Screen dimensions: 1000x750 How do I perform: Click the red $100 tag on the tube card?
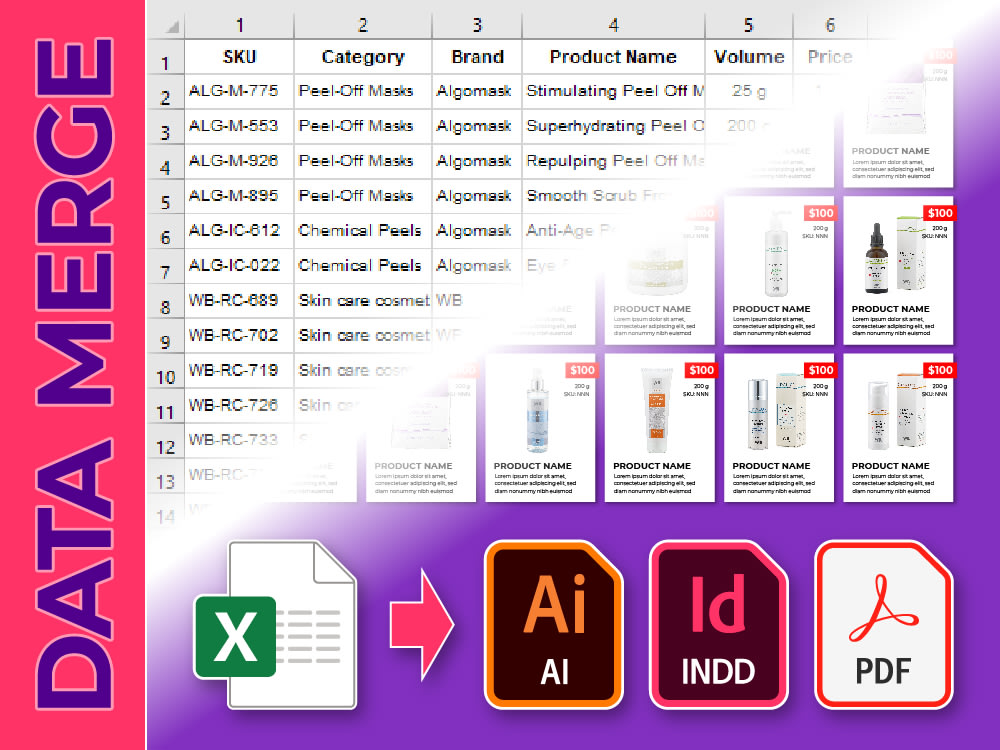pyautogui.click(x=700, y=370)
